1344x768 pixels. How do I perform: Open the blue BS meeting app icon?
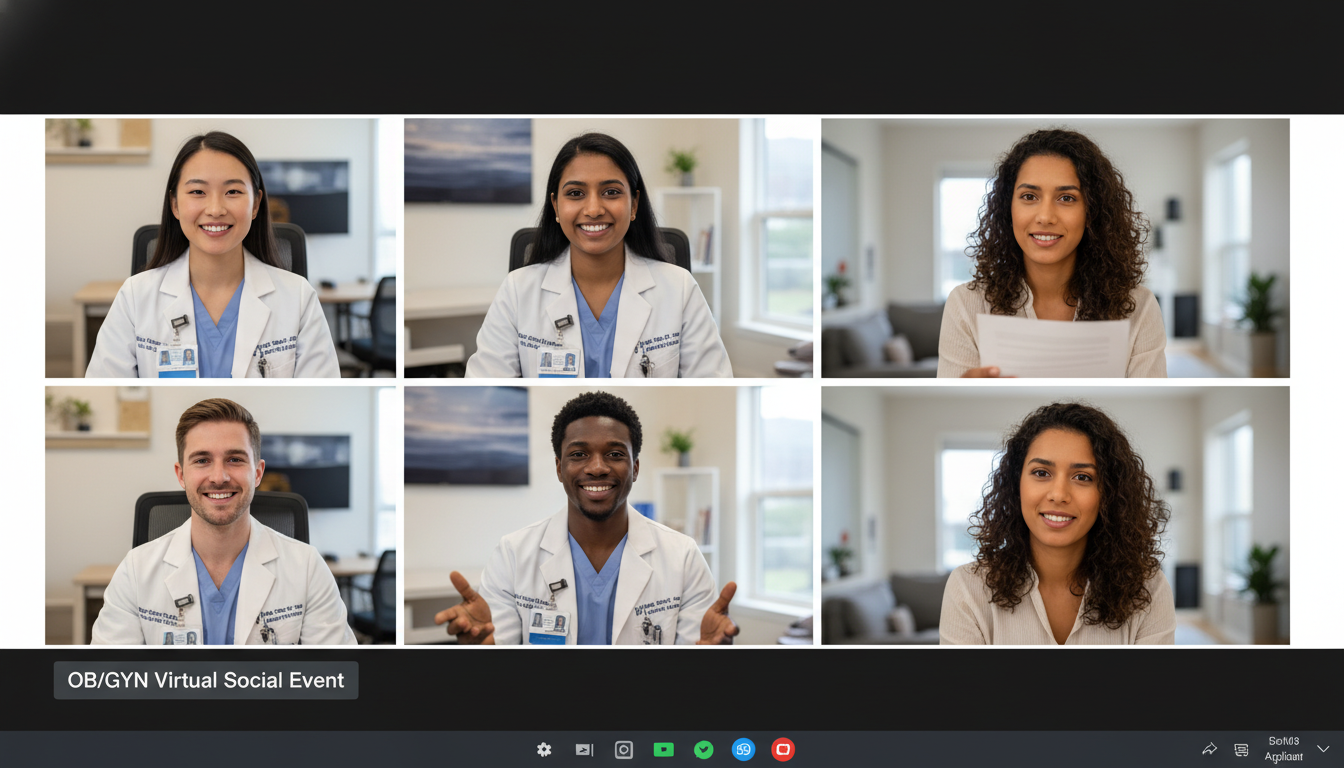pyautogui.click(x=743, y=749)
